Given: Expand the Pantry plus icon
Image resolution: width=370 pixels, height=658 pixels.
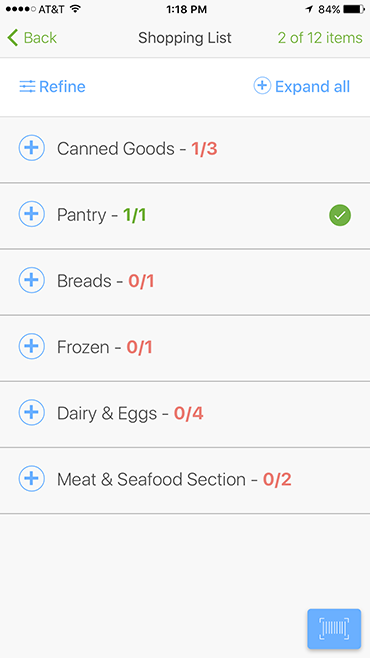Looking at the screenshot, I should [x=31, y=214].
